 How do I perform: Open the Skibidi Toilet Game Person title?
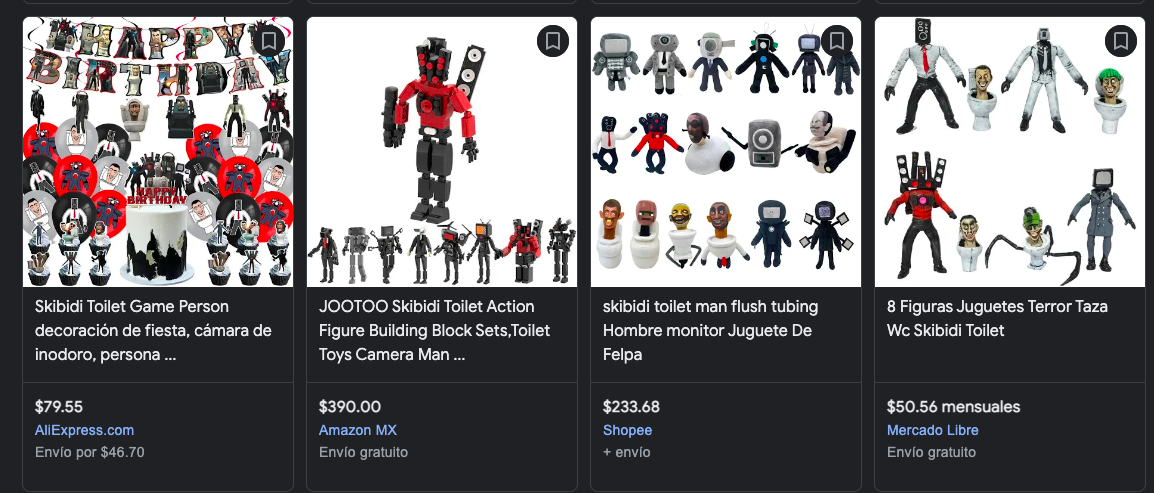[152, 330]
